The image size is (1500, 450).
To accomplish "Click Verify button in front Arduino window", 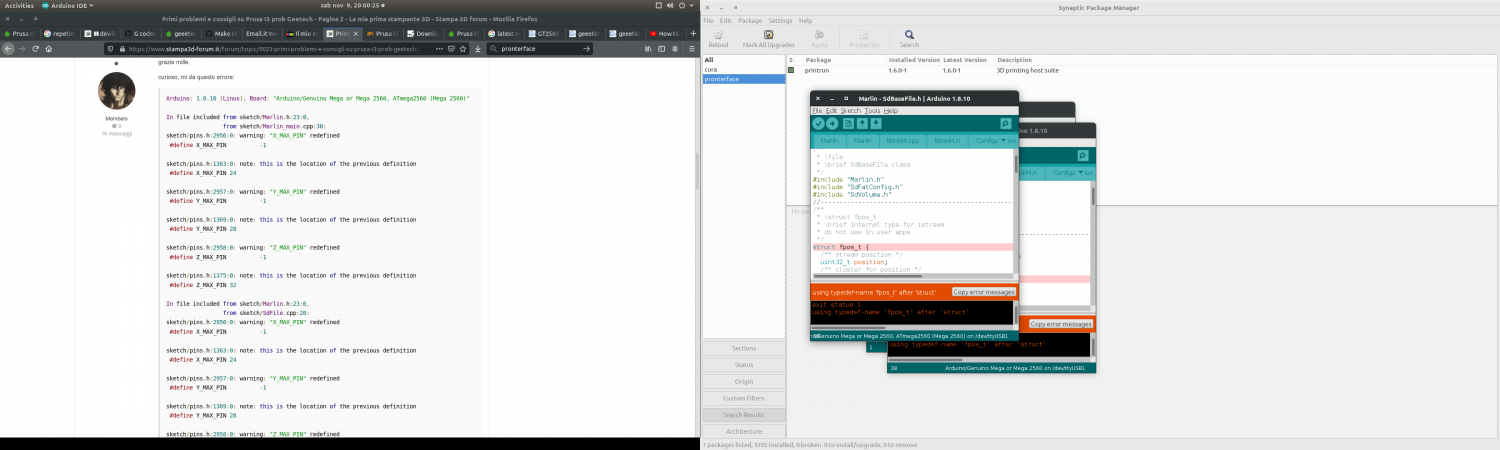I will tap(818, 123).
